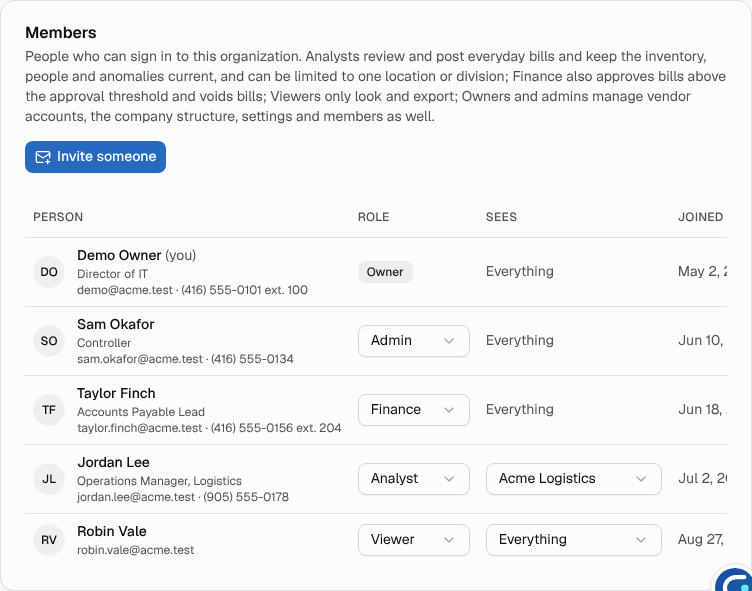752x591 pixels.
Task: Click the envelope icon on Invite someone
Action: 43,157
